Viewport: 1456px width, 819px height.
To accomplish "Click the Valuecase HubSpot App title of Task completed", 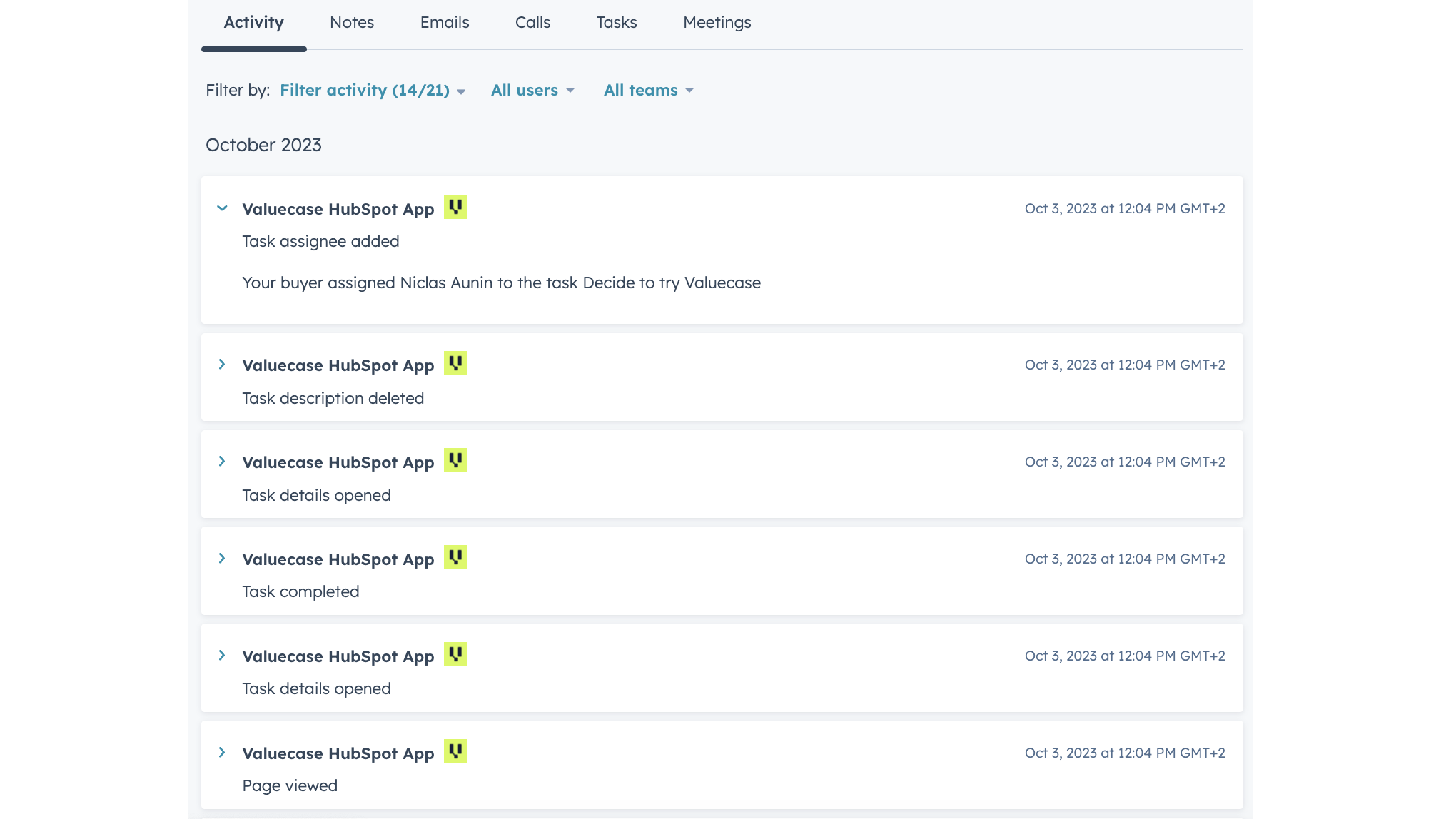I will [338, 560].
